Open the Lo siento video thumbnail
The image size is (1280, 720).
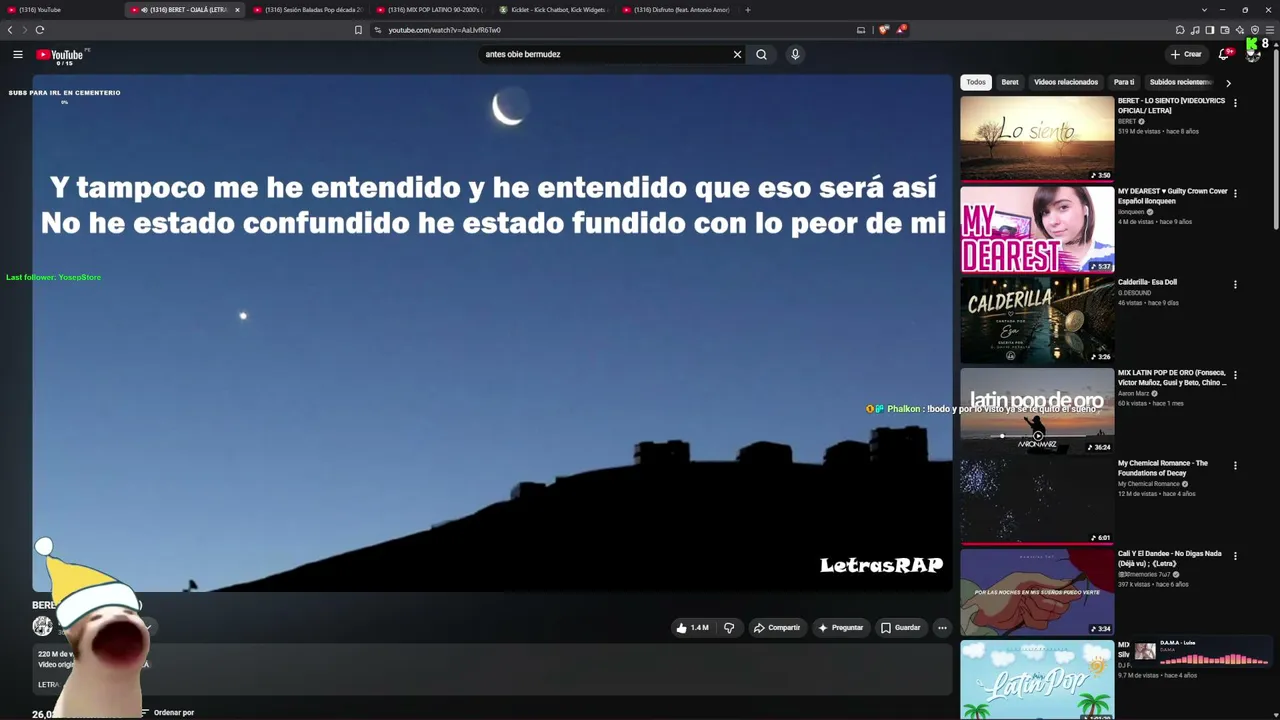[x=1037, y=139]
